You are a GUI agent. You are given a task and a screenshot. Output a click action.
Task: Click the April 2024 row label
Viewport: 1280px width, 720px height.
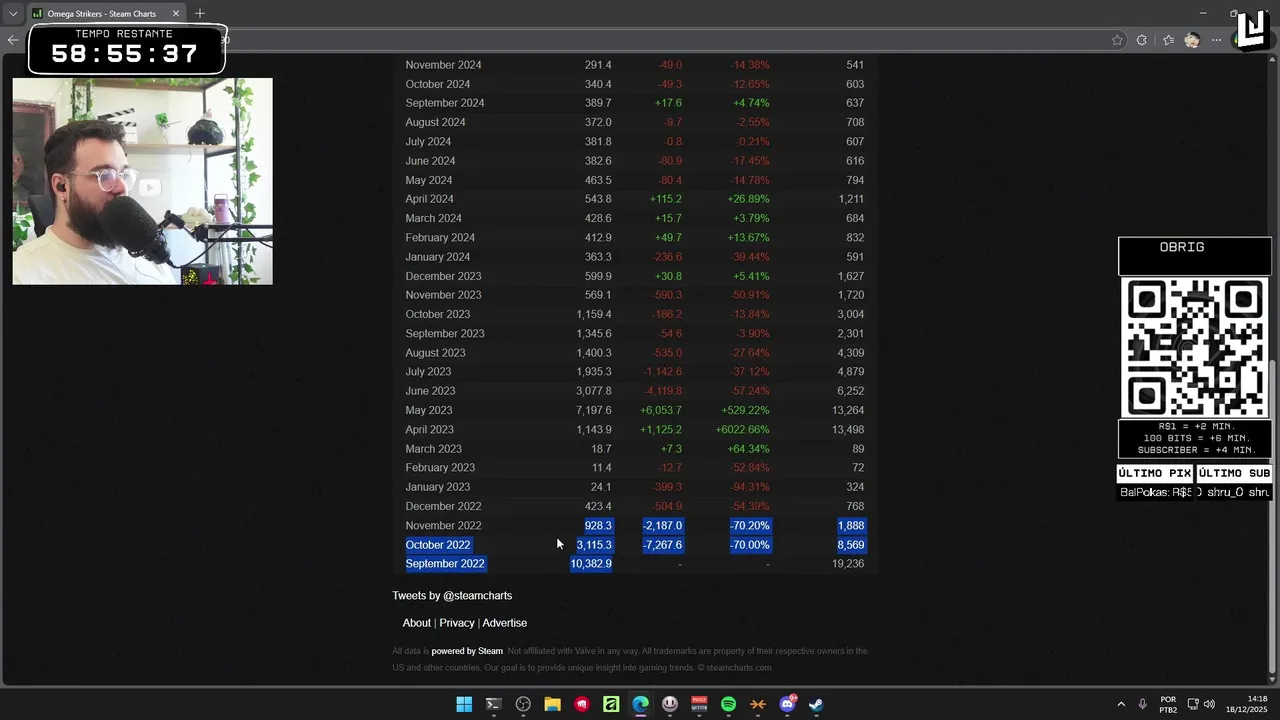pos(429,199)
